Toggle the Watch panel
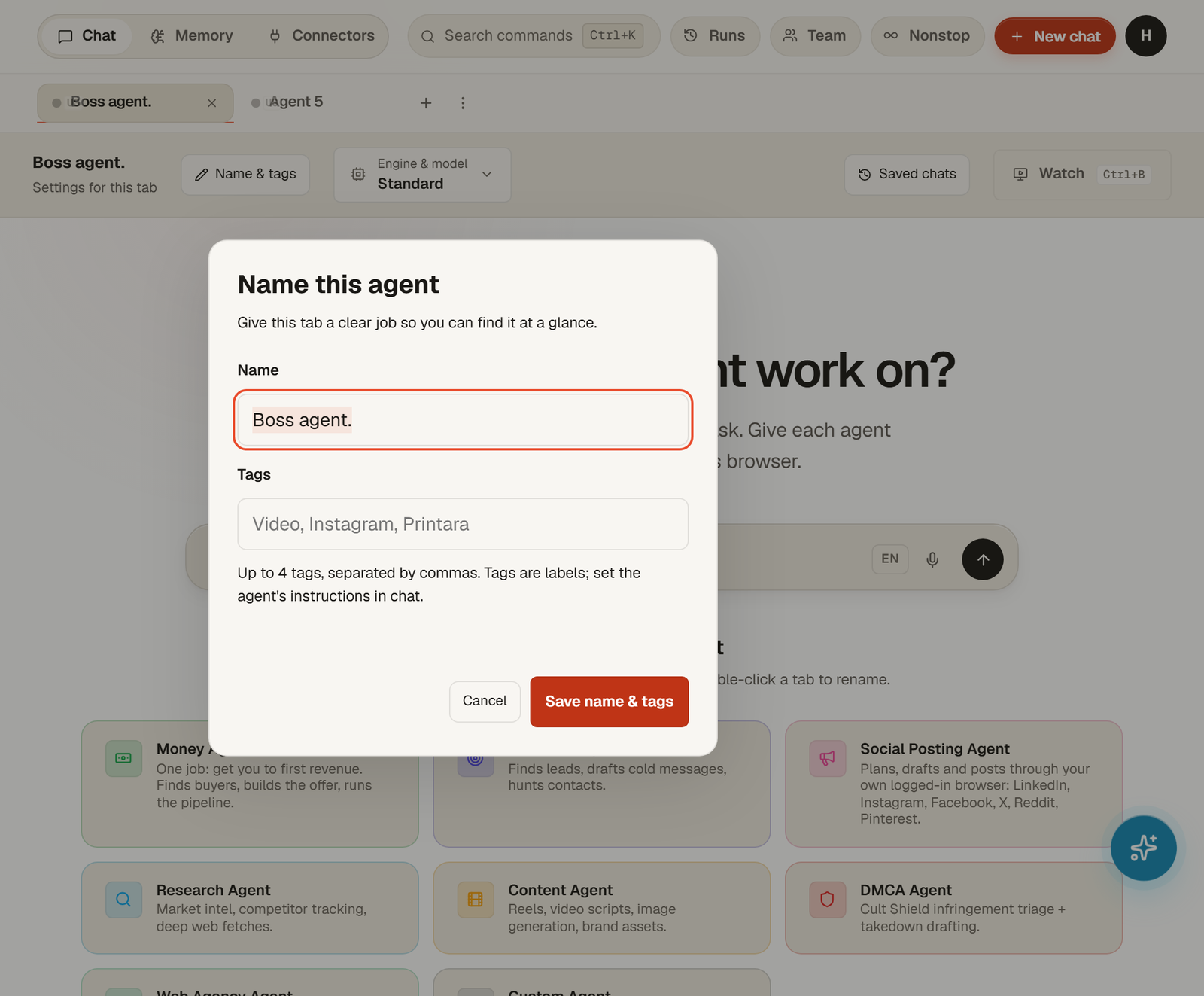 [x=1082, y=175]
